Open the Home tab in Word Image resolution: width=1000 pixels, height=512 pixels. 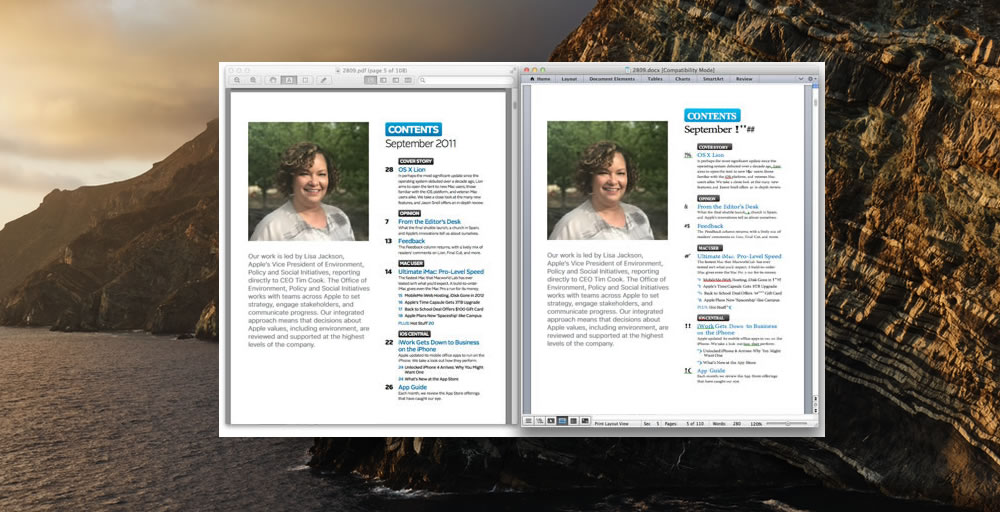(x=540, y=79)
